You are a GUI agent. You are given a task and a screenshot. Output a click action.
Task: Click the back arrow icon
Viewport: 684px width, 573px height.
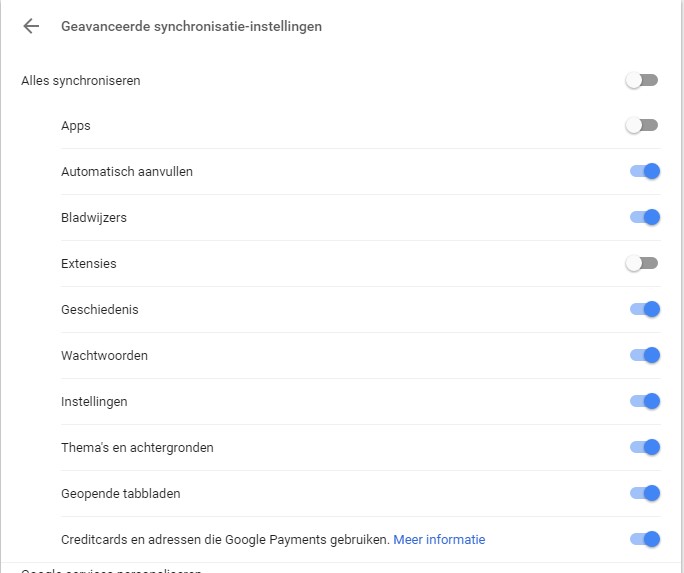pos(31,27)
